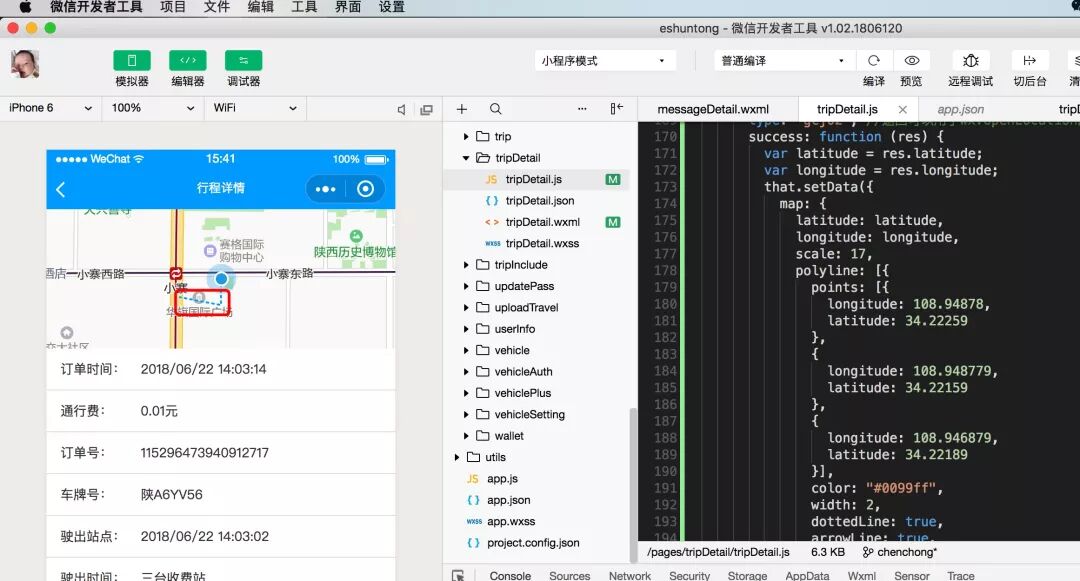
Task: Collapse the tripDetail folder
Action: [466, 158]
